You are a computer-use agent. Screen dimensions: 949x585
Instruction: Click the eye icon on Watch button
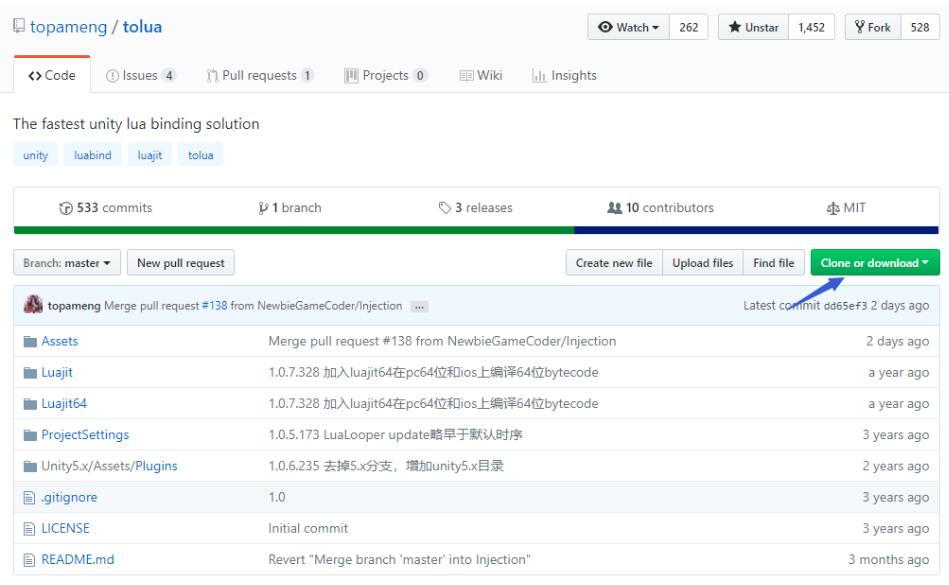pyautogui.click(x=605, y=27)
